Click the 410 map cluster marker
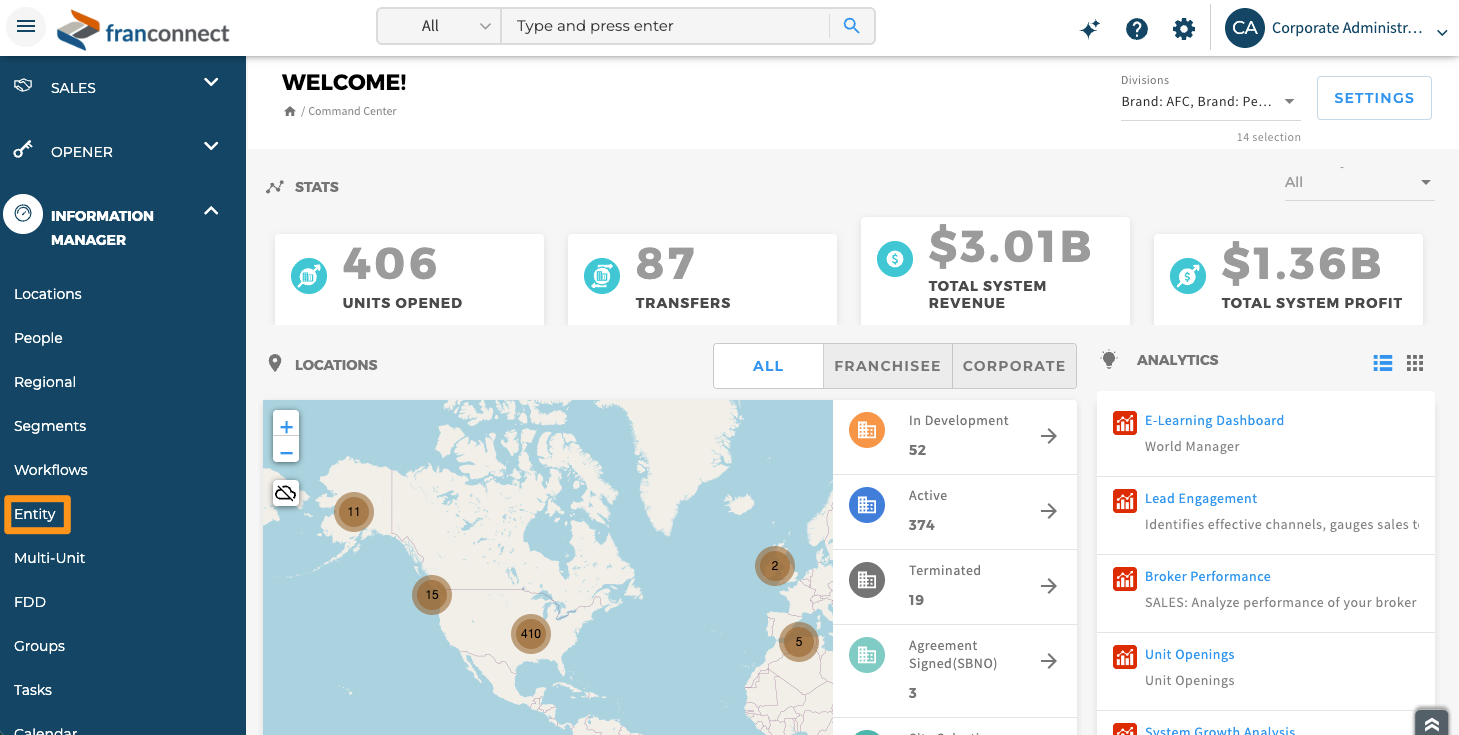 pyautogui.click(x=531, y=633)
